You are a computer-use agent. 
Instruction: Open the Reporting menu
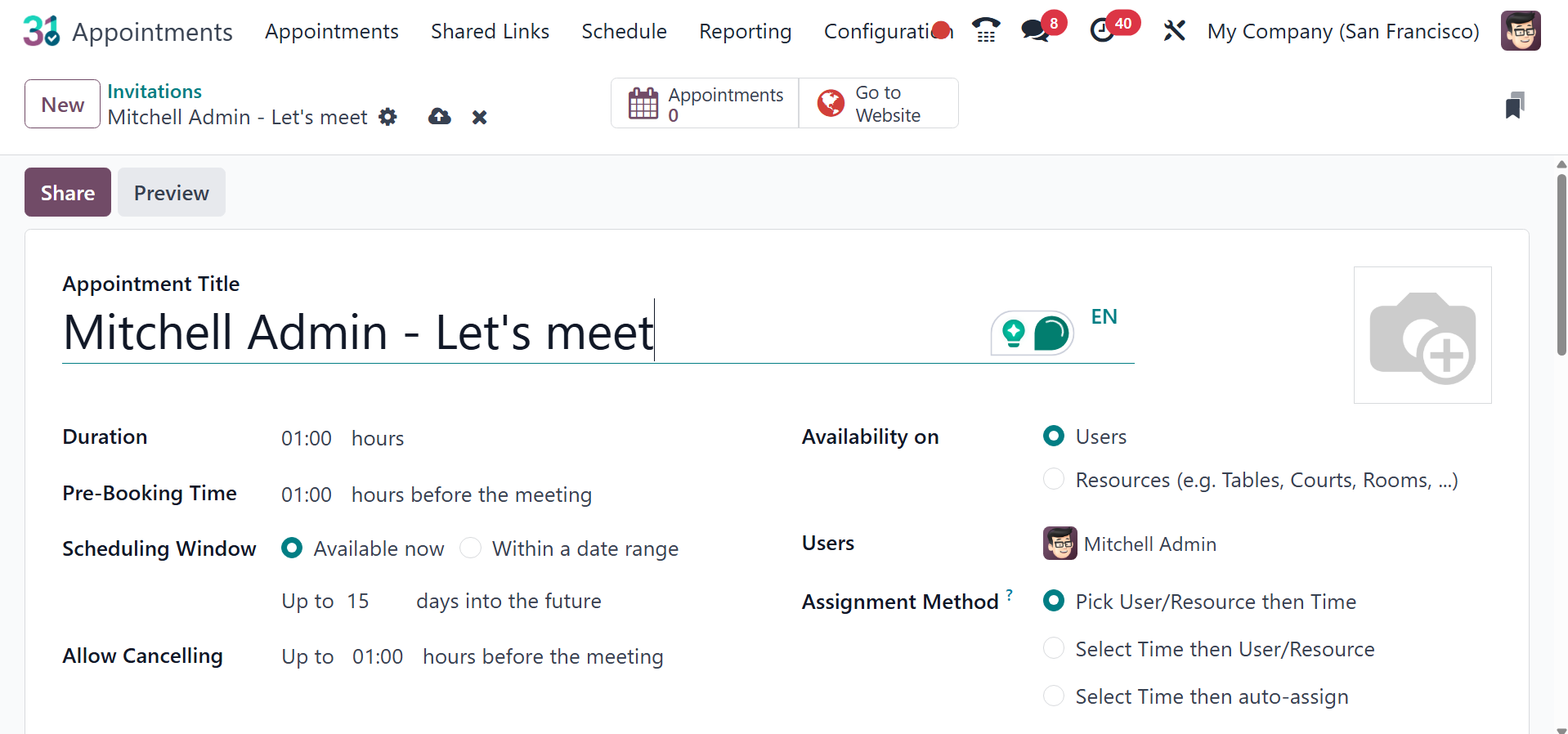pyautogui.click(x=745, y=31)
